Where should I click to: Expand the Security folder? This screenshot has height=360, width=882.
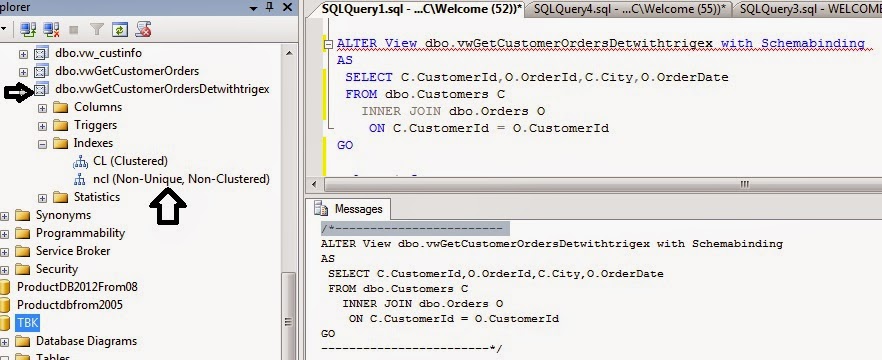(4, 270)
